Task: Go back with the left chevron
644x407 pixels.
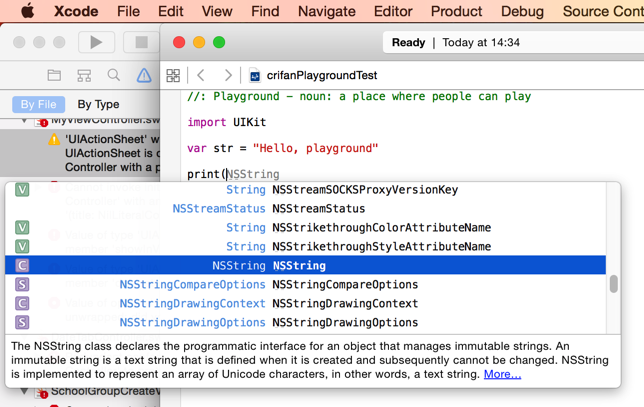Action: point(201,75)
